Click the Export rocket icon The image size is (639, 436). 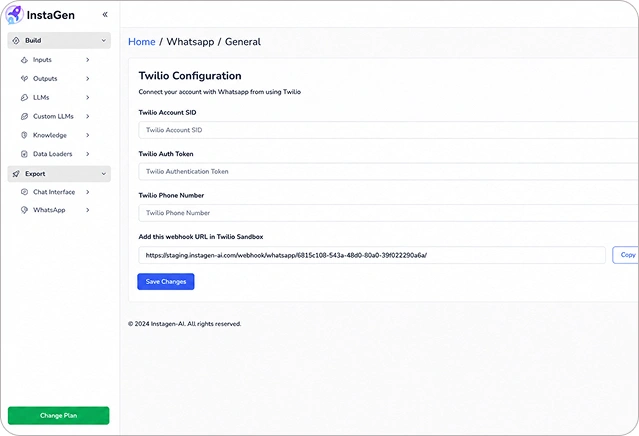(x=16, y=174)
